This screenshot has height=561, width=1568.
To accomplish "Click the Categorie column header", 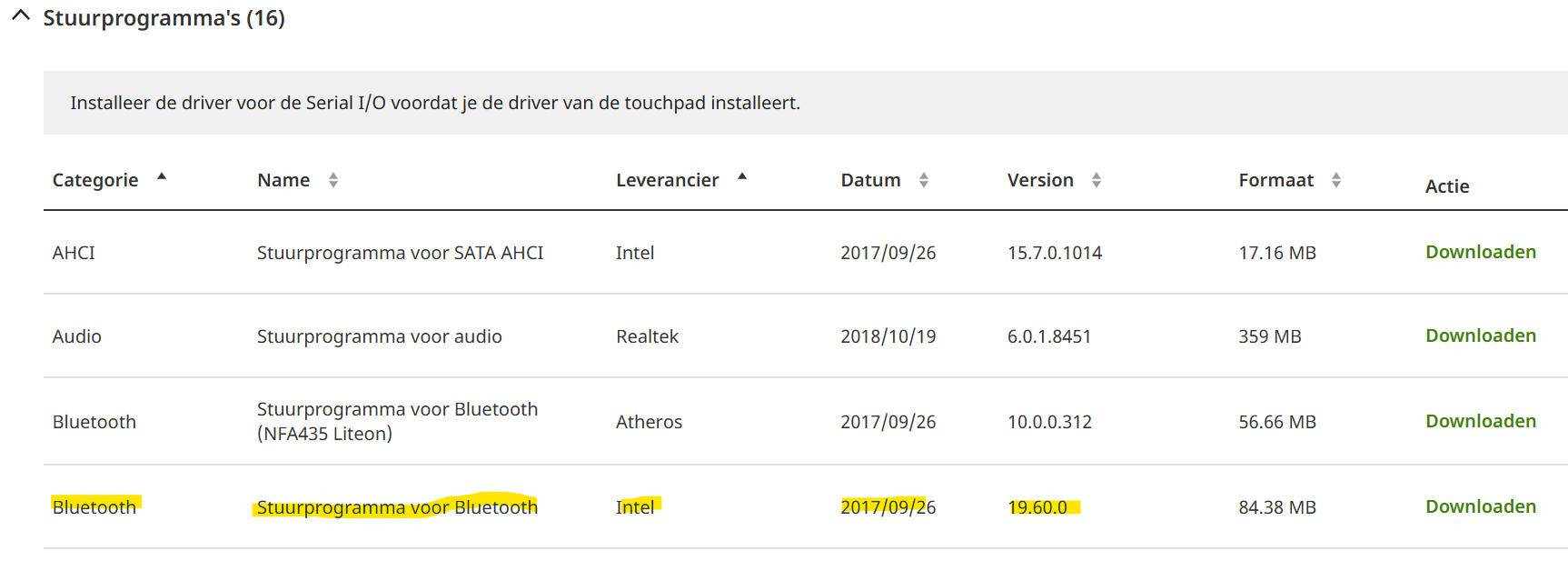I will click(95, 180).
